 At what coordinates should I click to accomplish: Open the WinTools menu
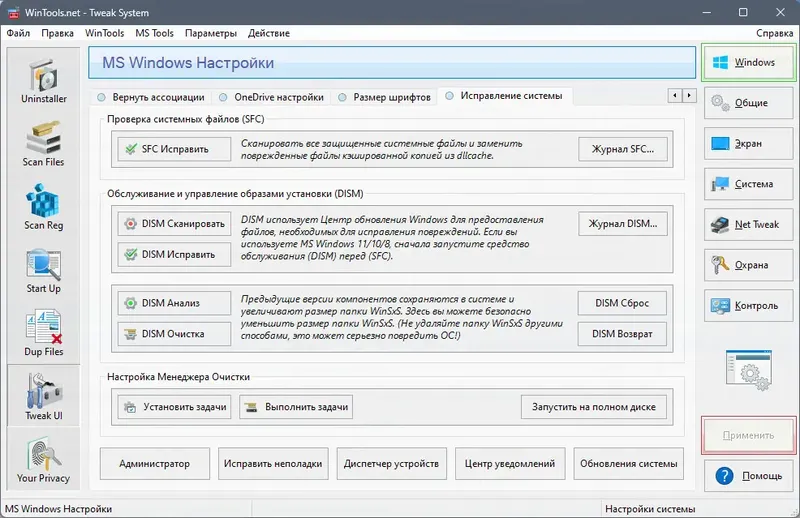tap(105, 33)
